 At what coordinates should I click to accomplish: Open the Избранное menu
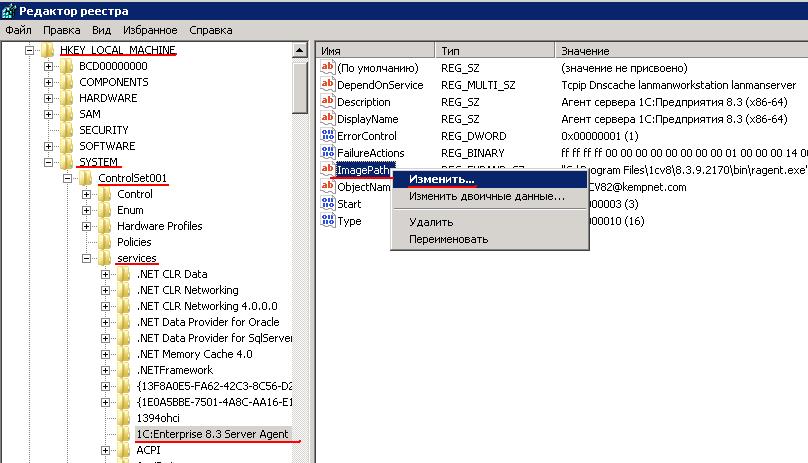[x=150, y=30]
